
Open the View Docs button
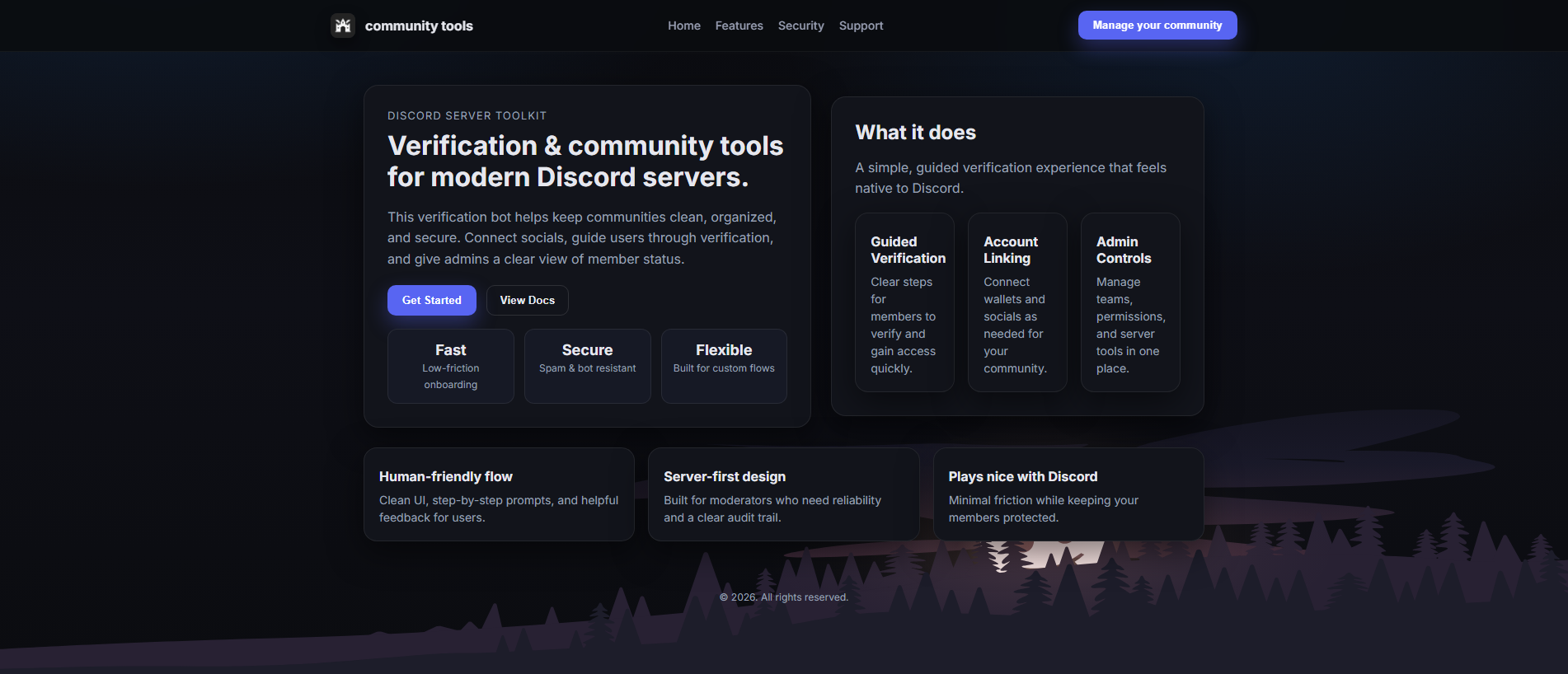pos(528,300)
